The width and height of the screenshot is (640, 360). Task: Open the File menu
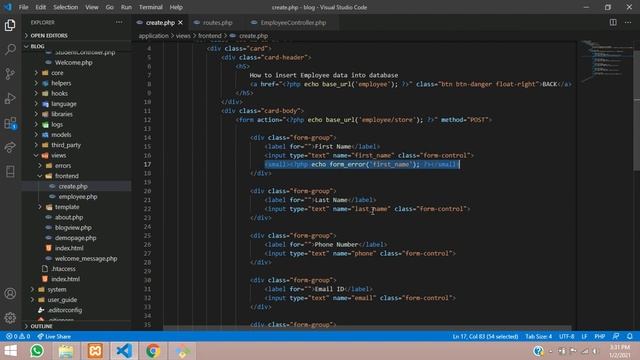pos(24,7)
